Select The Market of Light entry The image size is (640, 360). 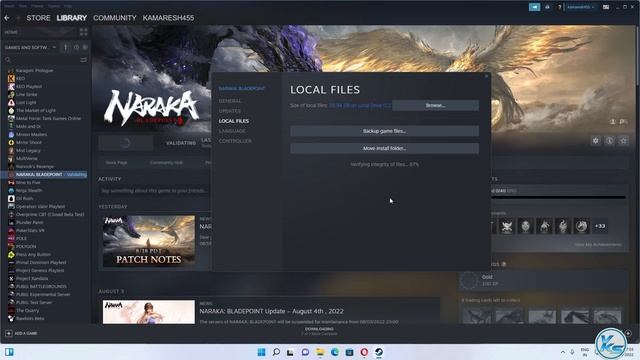pos(36,111)
